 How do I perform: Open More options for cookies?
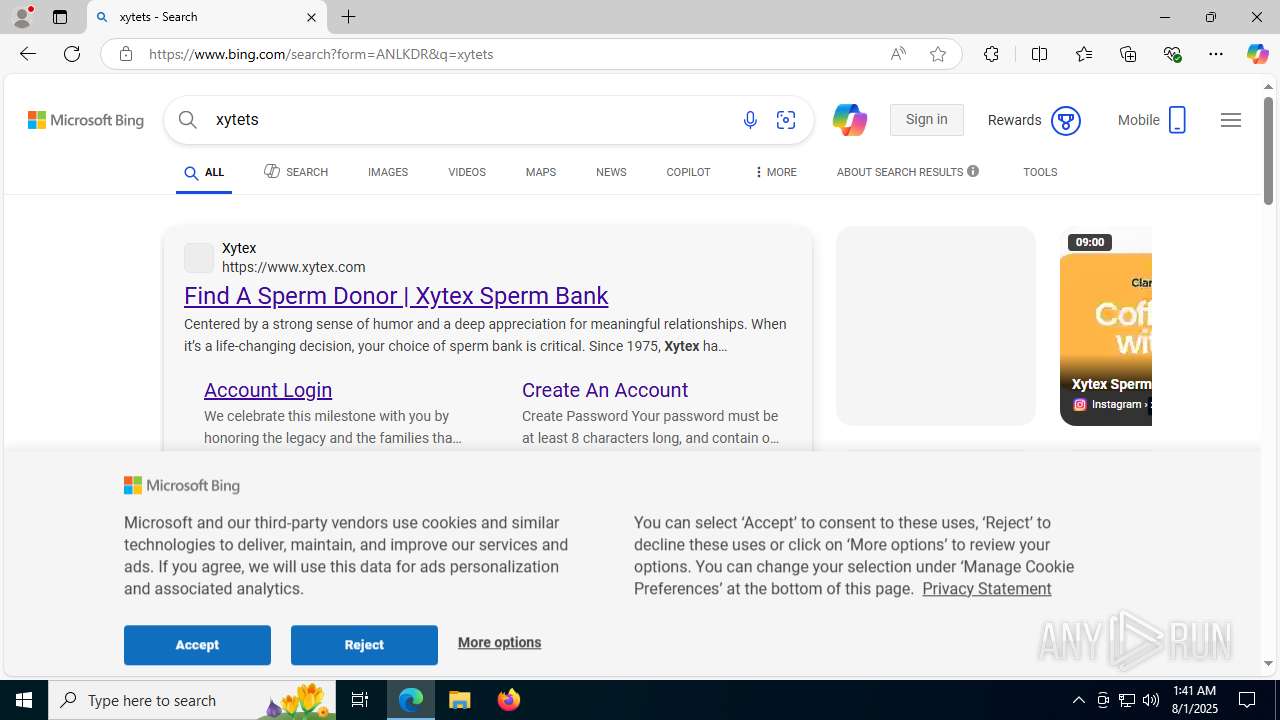click(499, 643)
